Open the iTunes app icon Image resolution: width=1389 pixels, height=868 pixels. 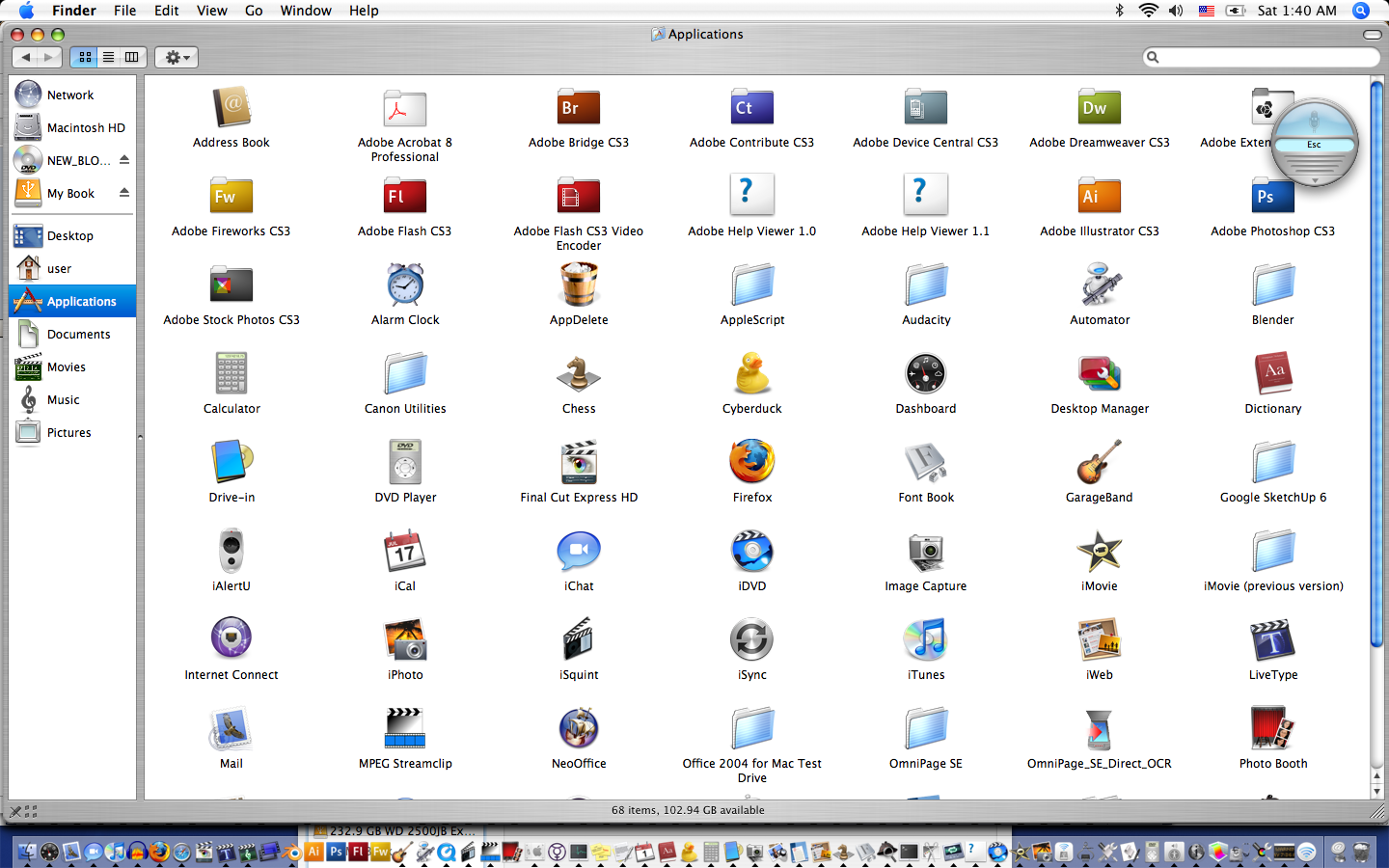(926, 640)
